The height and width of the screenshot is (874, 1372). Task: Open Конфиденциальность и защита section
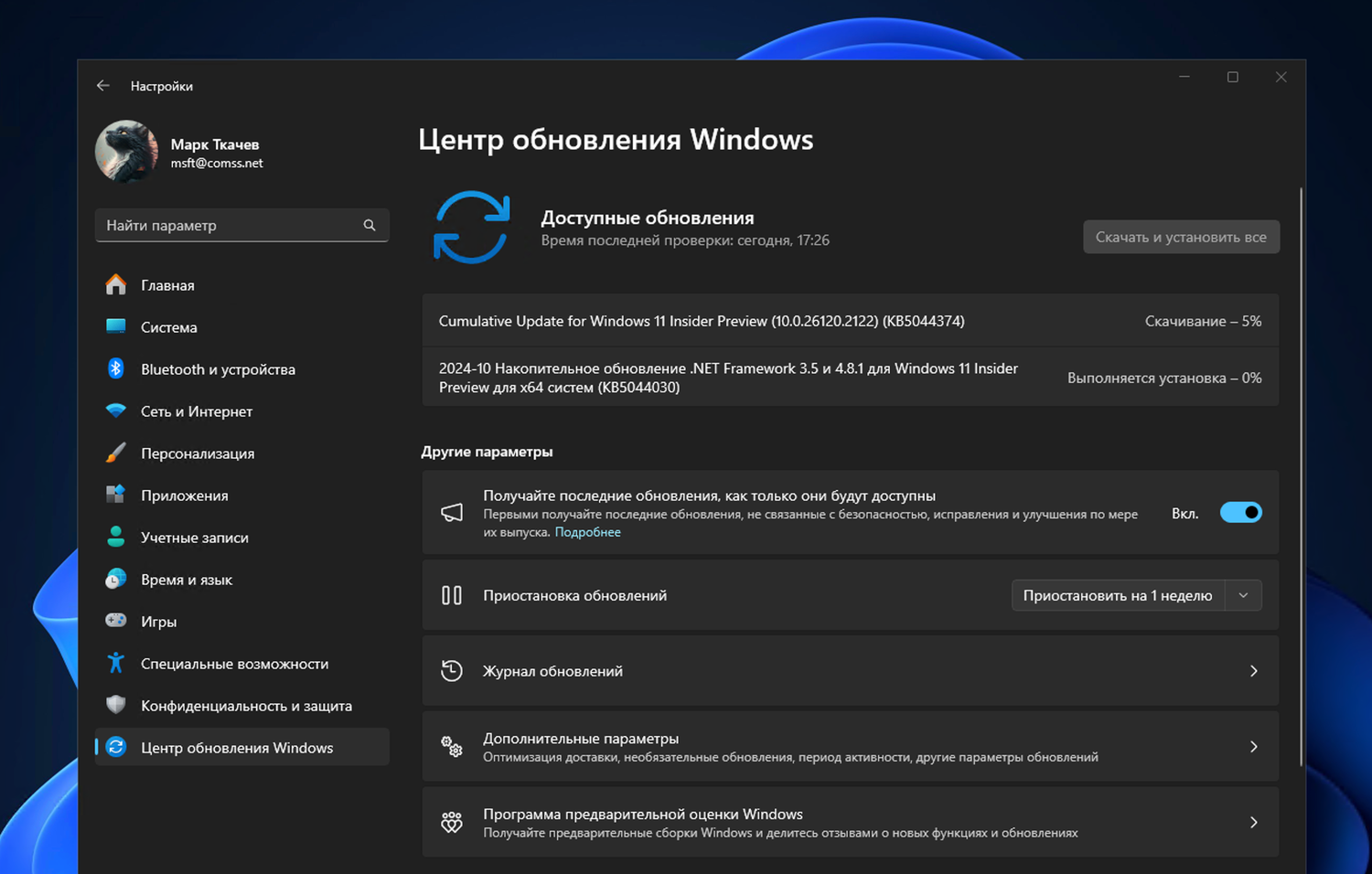pos(241,706)
